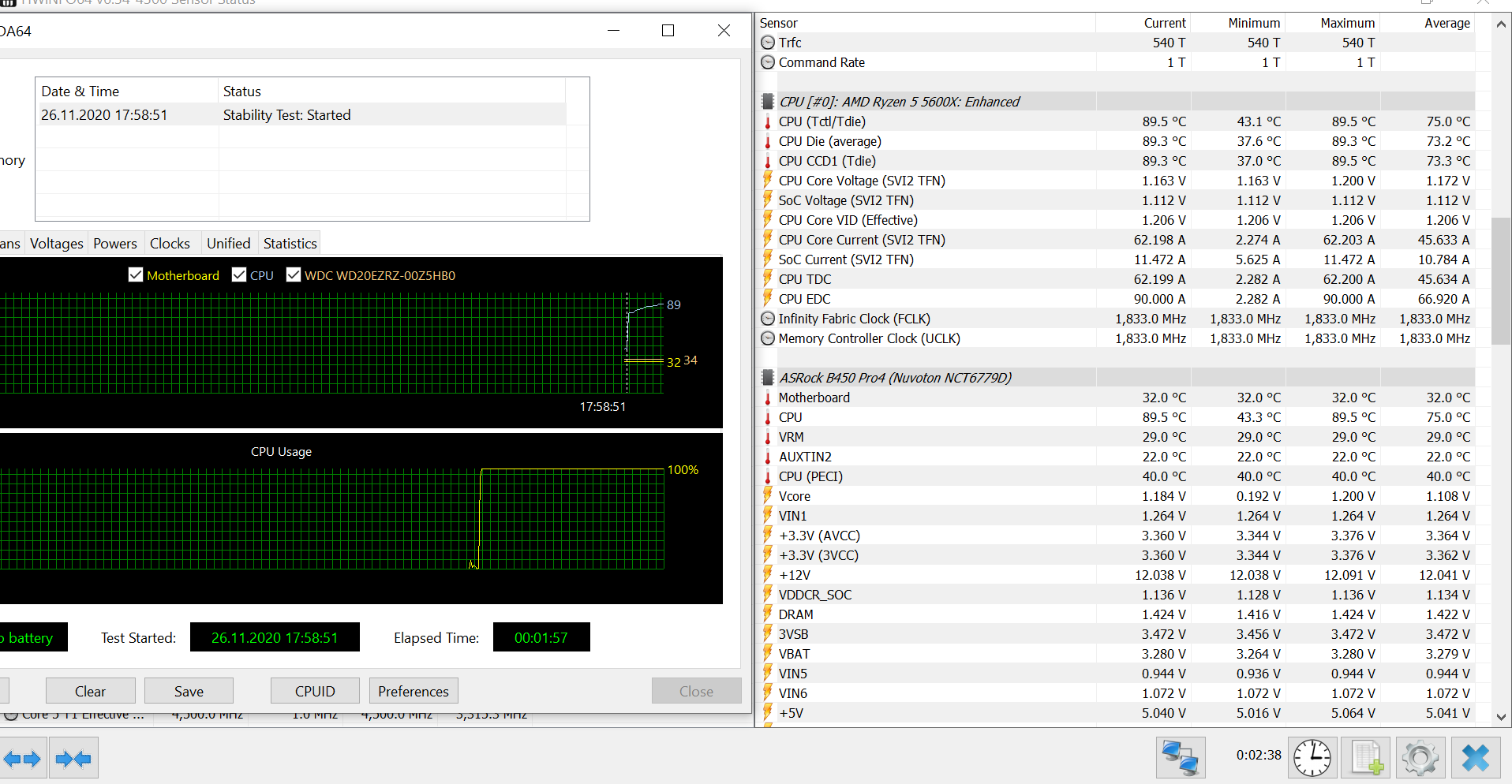Select the CPU Tctl/Tdie thermometer icon
The height and width of the screenshot is (784, 1512).
coord(767,121)
